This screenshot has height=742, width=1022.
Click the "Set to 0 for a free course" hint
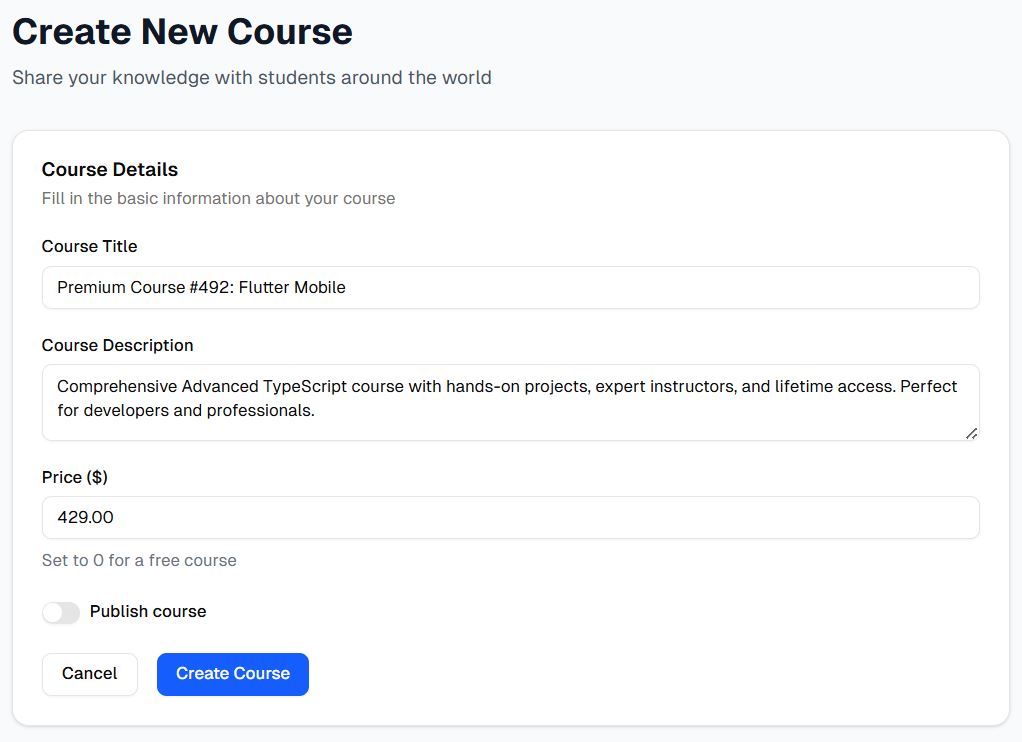coord(139,560)
